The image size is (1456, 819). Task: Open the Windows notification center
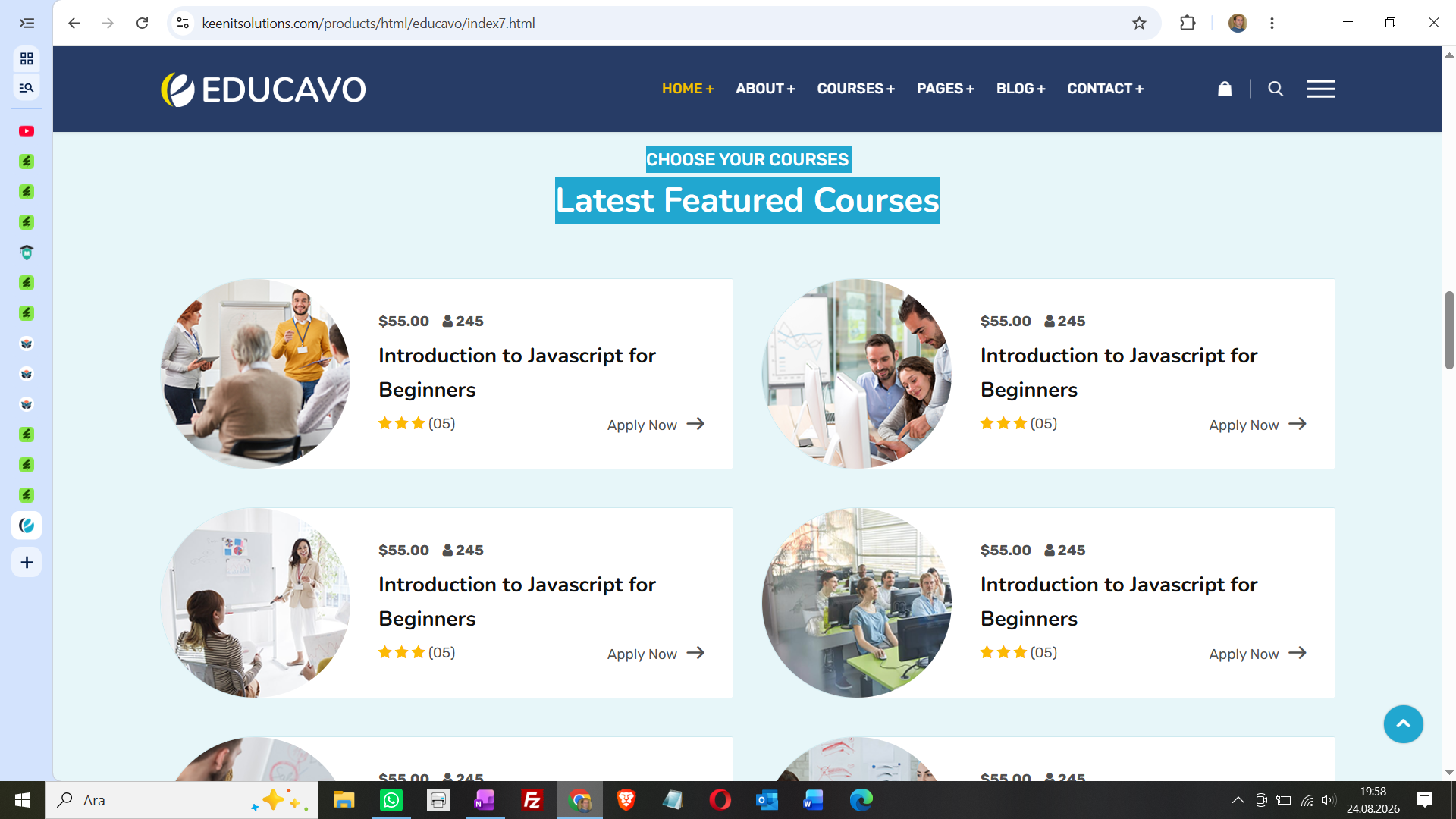(x=1425, y=800)
